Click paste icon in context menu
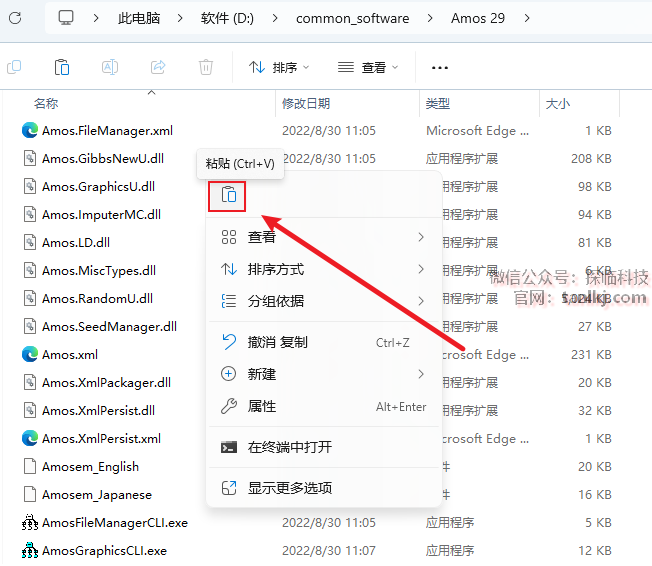The image size is (652, 566). click(229, 195)
